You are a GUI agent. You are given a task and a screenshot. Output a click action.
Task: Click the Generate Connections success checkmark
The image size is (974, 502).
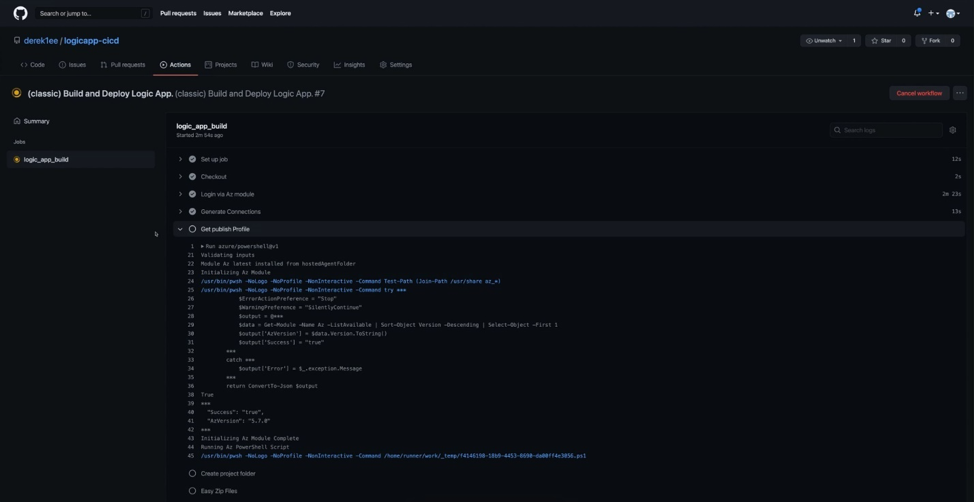tap(193, 211)
